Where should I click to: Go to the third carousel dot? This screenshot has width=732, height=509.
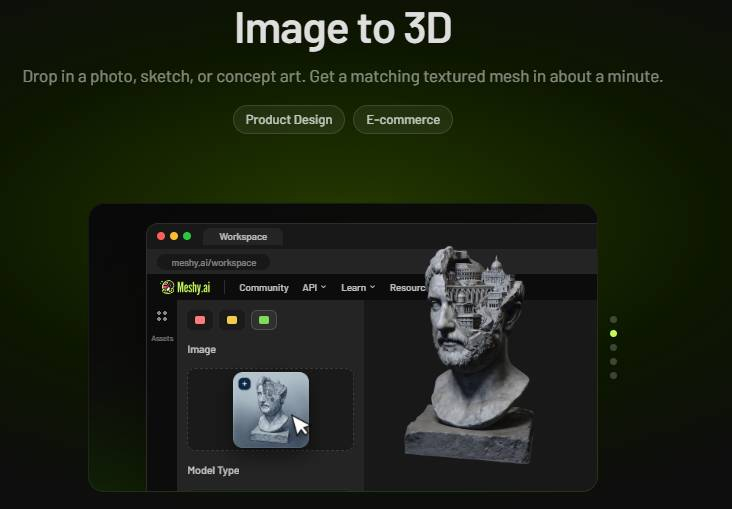pyautogui.click(x=613, y=347)
